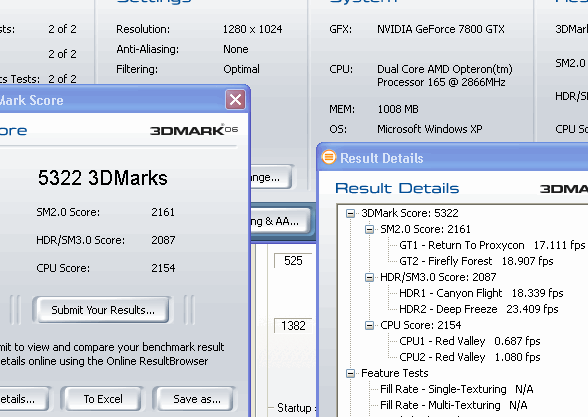Click the Save as... button
The image size is (588, 417).
(x=196, y=399)
